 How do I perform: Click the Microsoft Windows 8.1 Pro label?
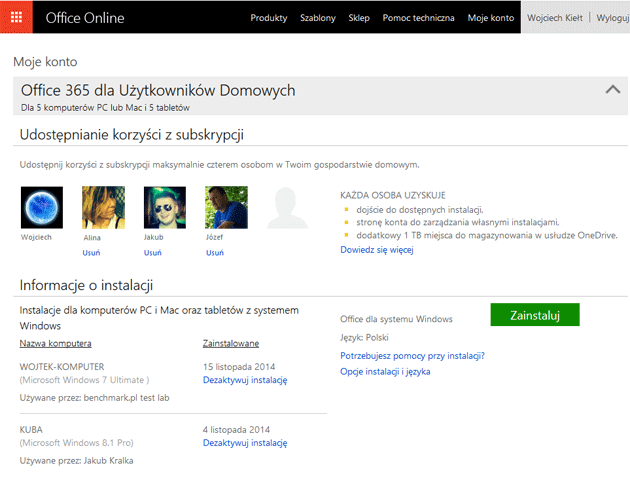tap(76, 443)
